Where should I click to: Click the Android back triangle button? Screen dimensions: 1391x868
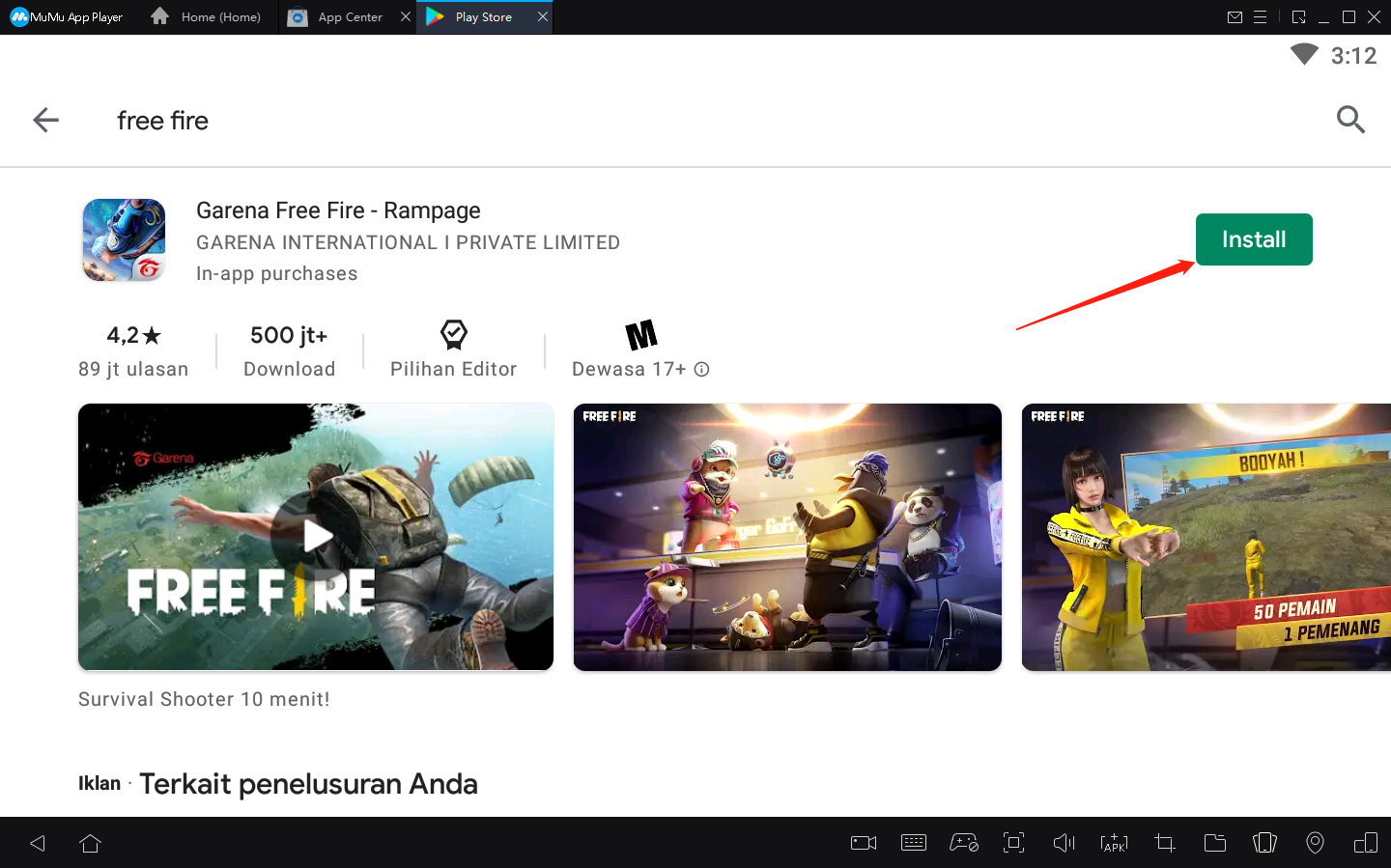point(38,843)
